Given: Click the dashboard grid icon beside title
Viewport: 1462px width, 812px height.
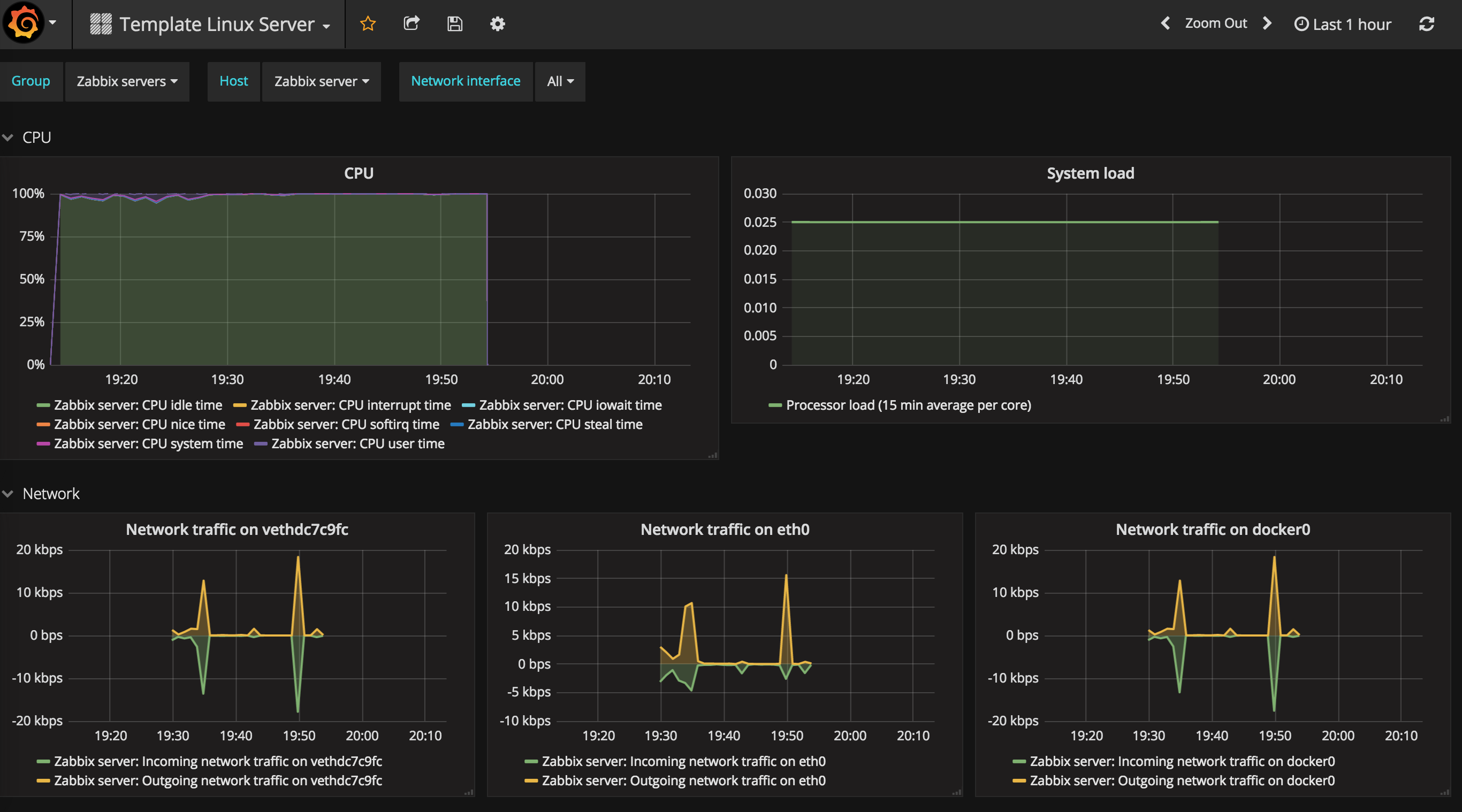Looking at the screenshot, I should [x=101, y=25].
